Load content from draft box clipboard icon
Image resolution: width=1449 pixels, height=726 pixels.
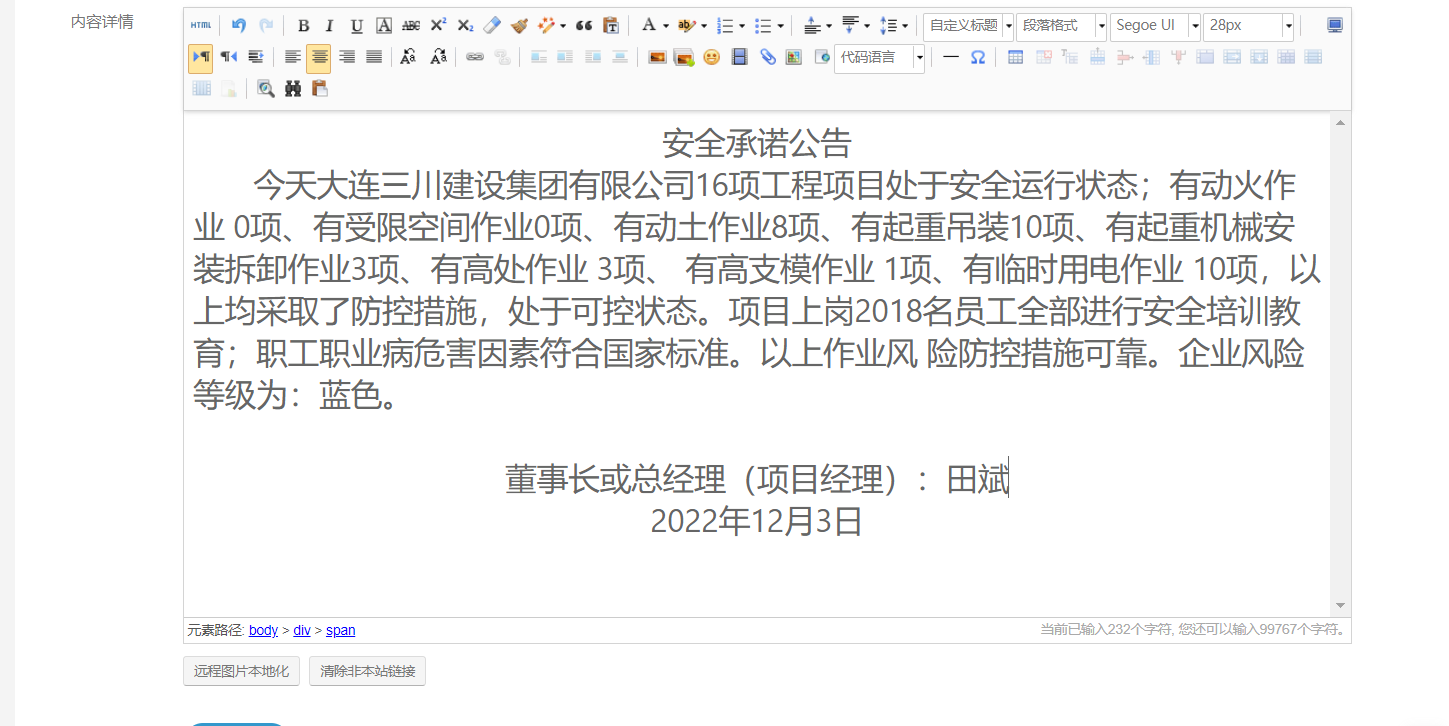click(320, 89)
